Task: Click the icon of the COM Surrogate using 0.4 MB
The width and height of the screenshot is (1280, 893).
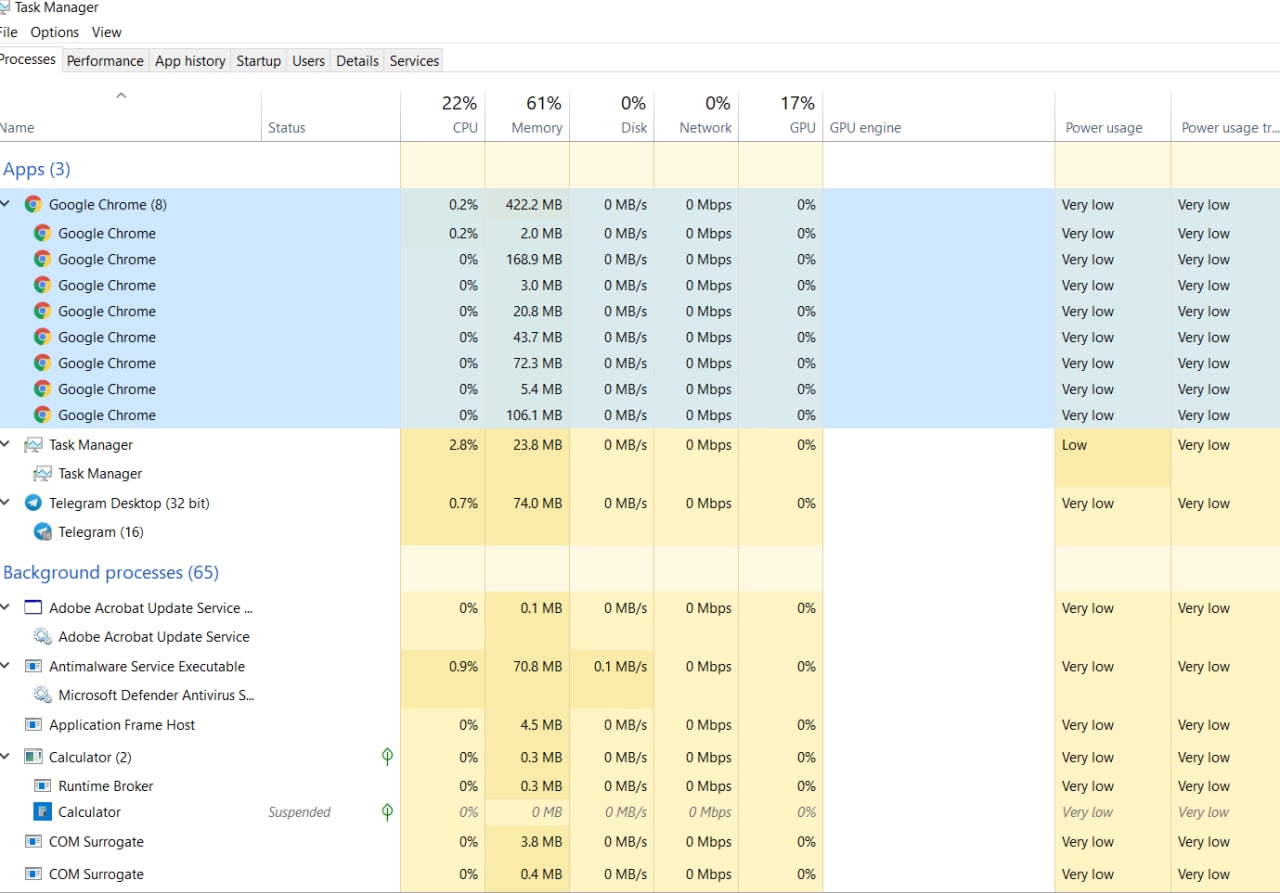Action: 33,874
